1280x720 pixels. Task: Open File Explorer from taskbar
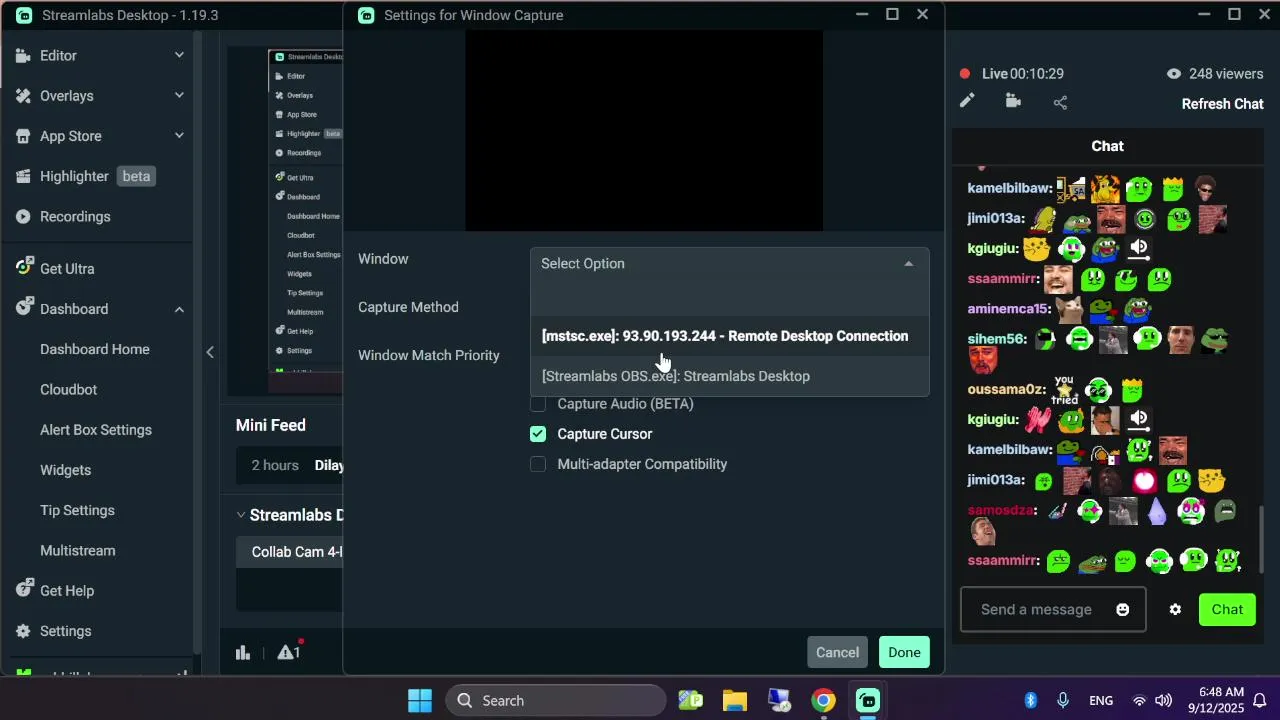(x=735, y=700)
